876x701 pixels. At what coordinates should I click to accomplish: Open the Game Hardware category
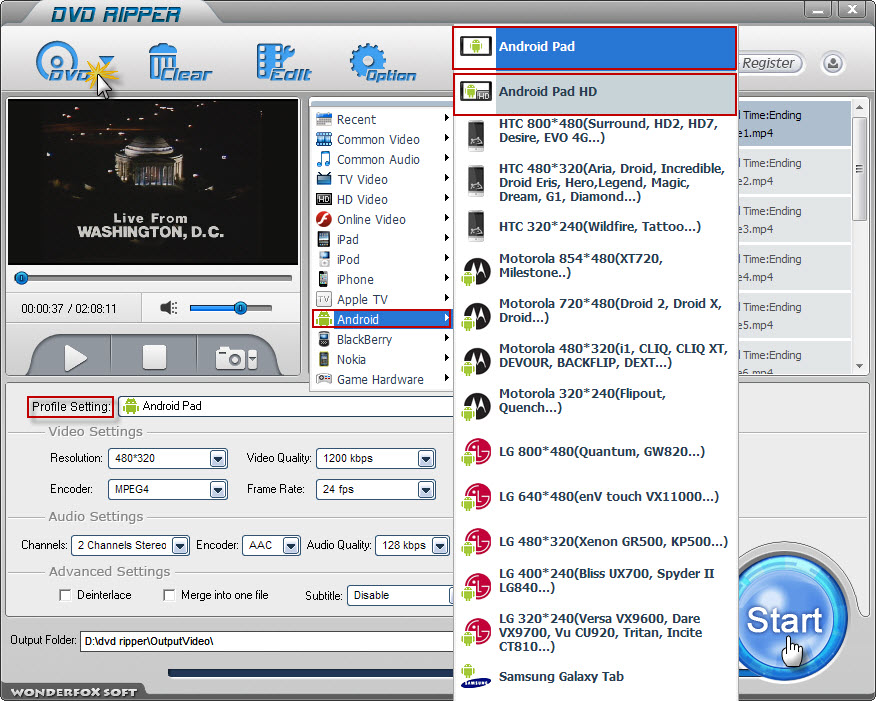382,380
